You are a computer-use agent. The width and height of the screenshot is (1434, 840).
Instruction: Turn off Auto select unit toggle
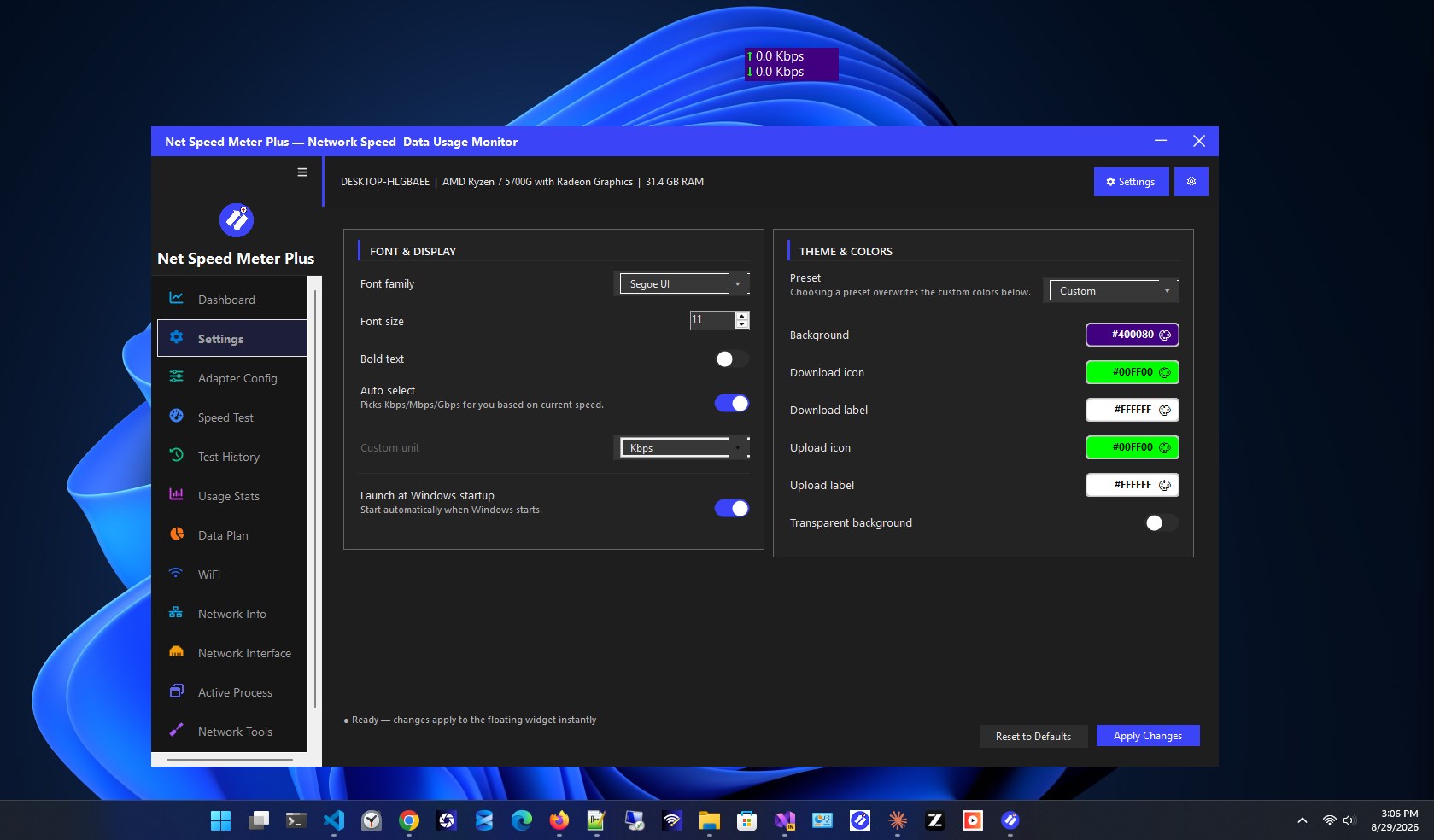point(732,404)
